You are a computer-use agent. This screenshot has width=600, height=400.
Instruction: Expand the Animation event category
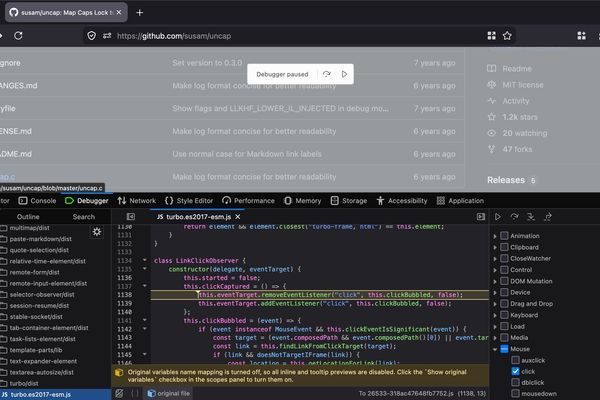tap(495, 236)
